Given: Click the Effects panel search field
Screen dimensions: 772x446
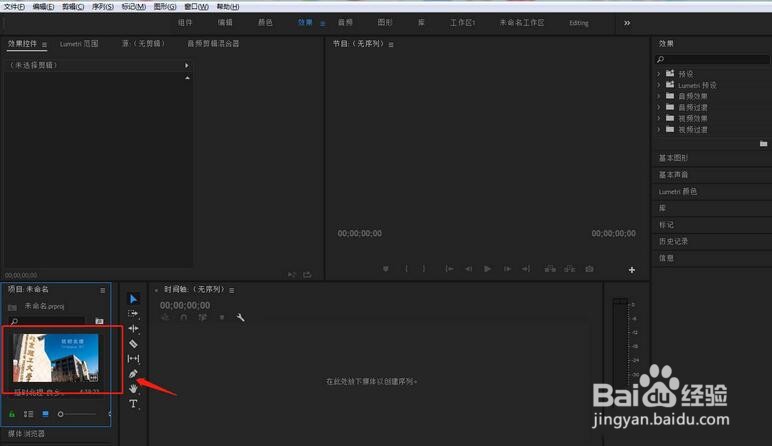Looking at the screenshot, I should [x=712, y=59].
